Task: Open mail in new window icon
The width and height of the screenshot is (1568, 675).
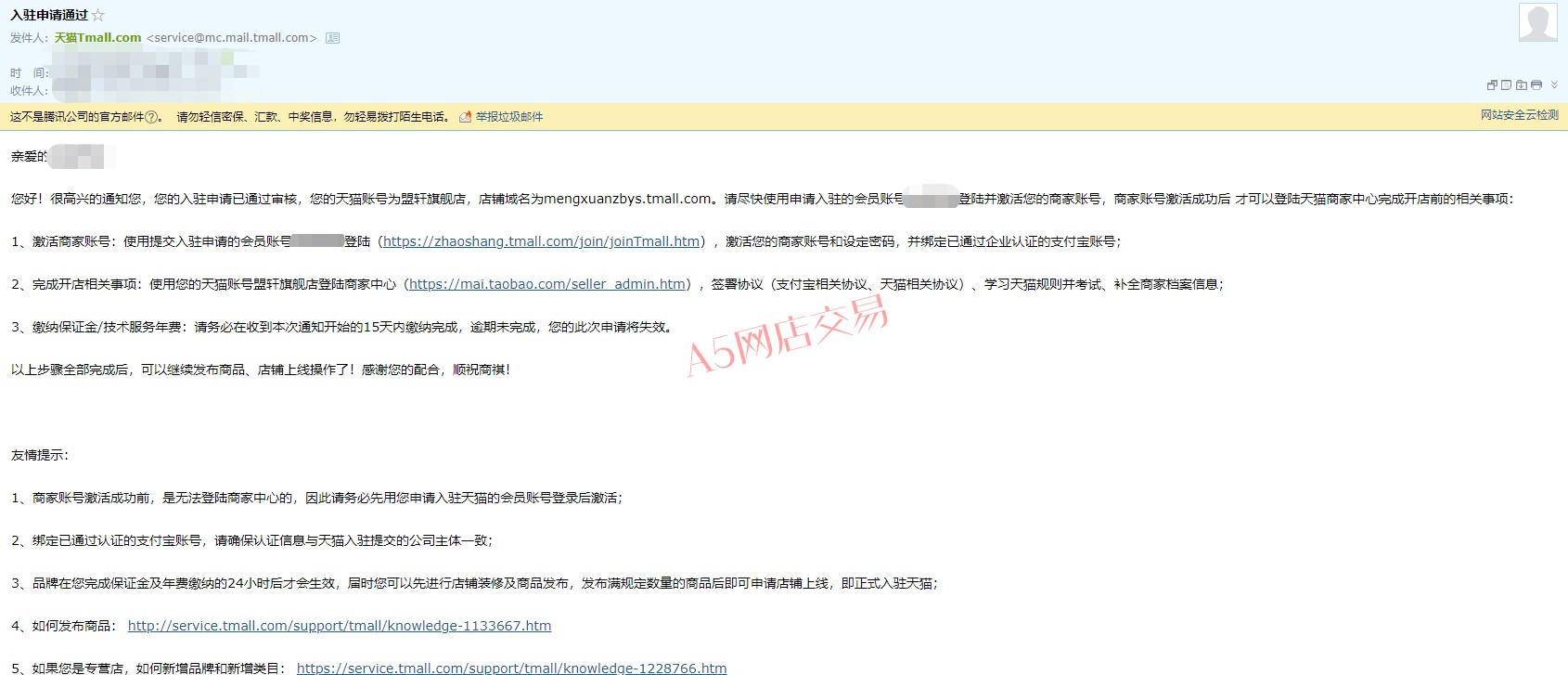Action: tap(1492, 84)
